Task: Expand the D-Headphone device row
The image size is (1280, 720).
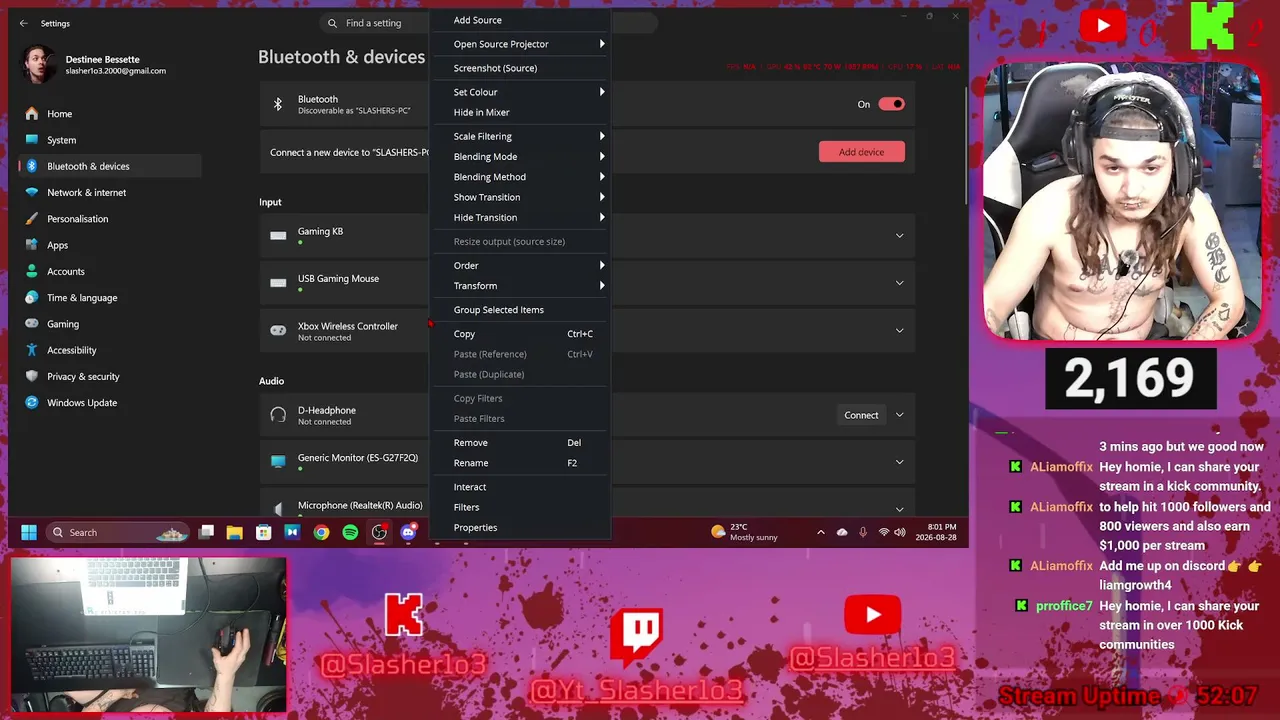Action: click(899, 415)
